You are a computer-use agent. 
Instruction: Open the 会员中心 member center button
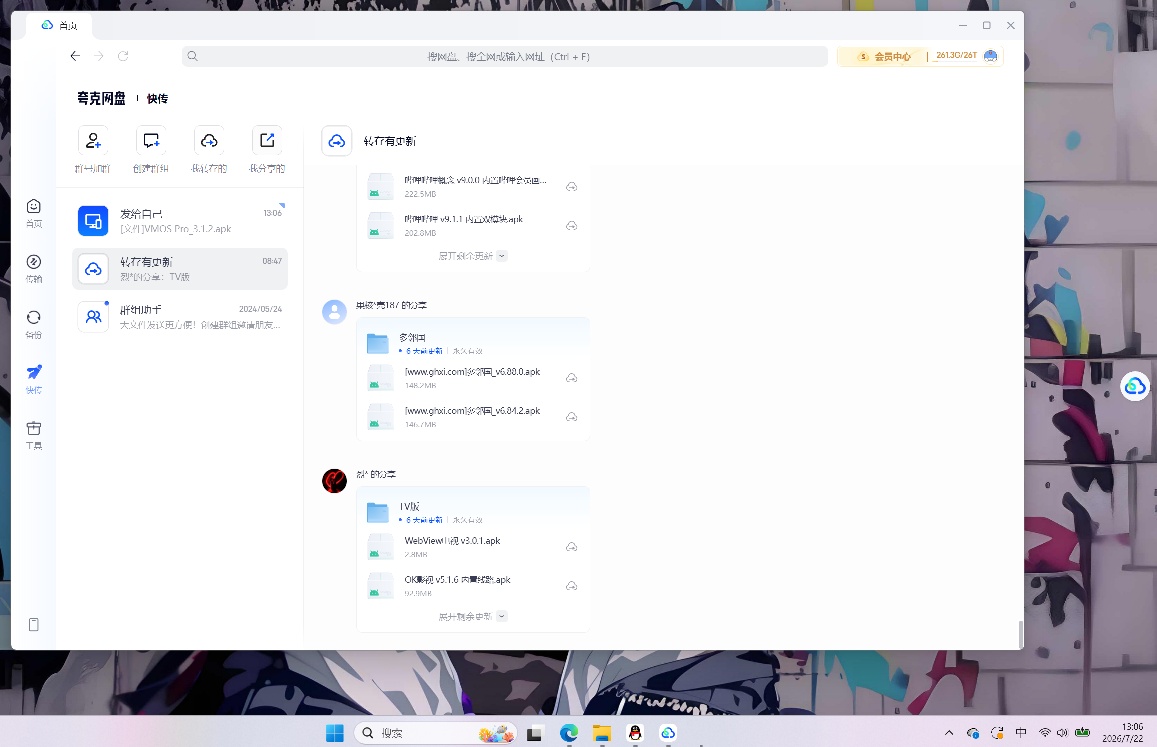(884, 56)
